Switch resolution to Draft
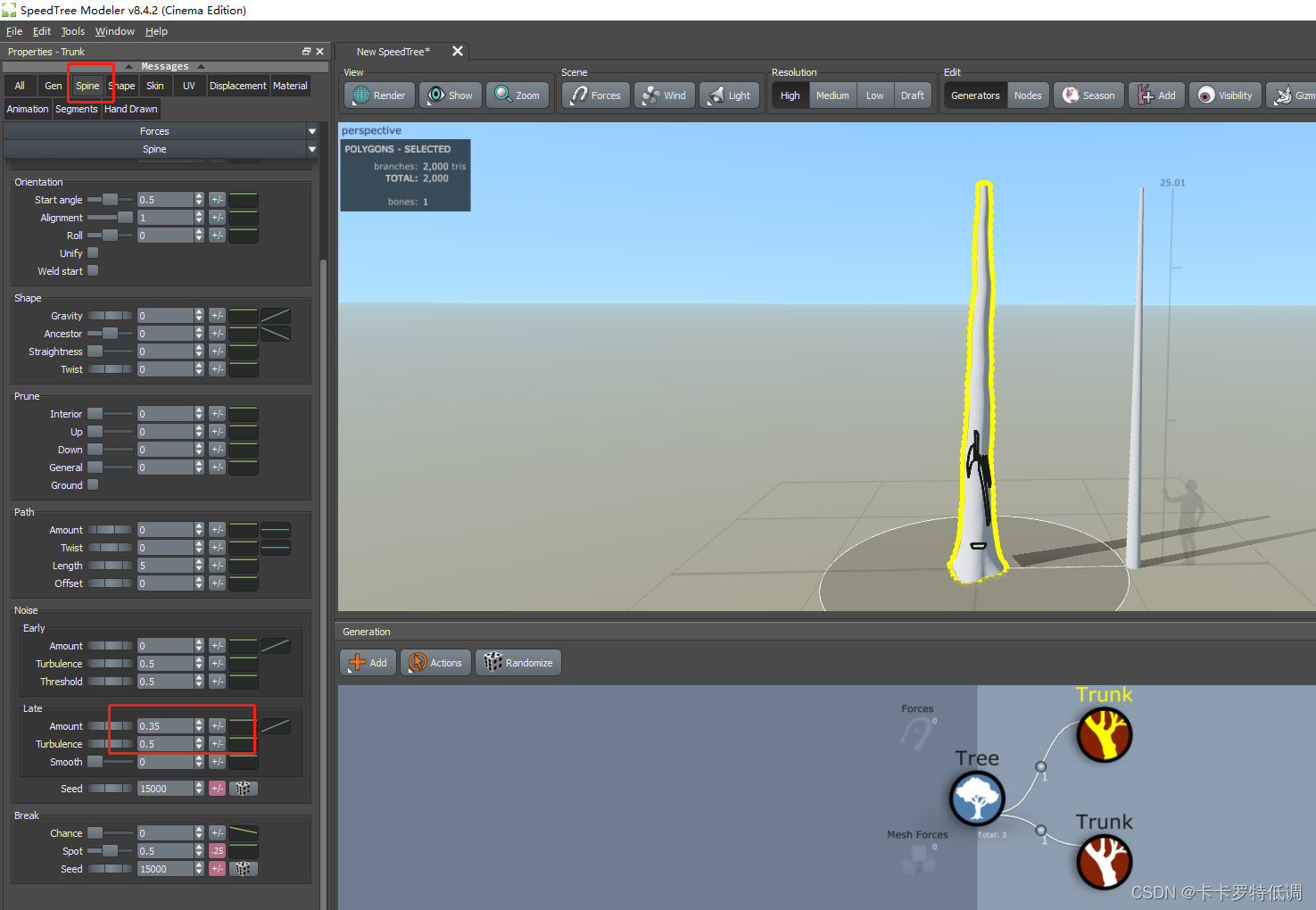 912,95
